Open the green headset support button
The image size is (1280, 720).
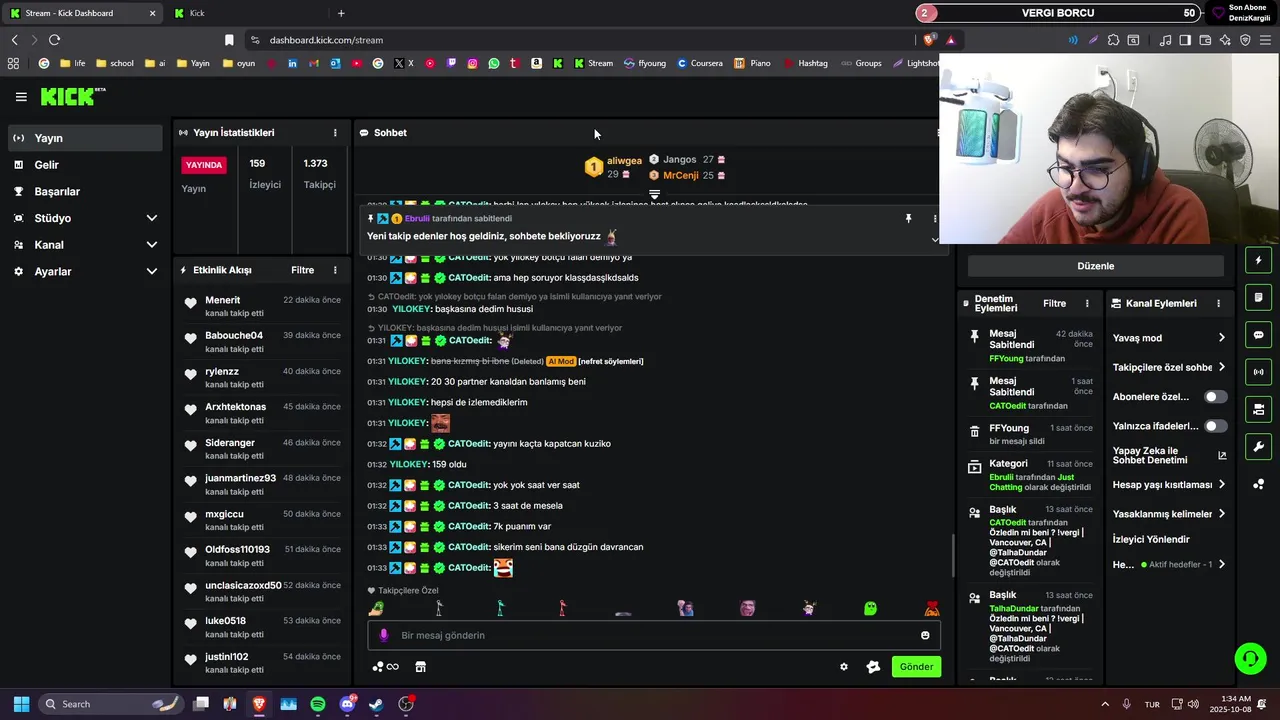1250,658
